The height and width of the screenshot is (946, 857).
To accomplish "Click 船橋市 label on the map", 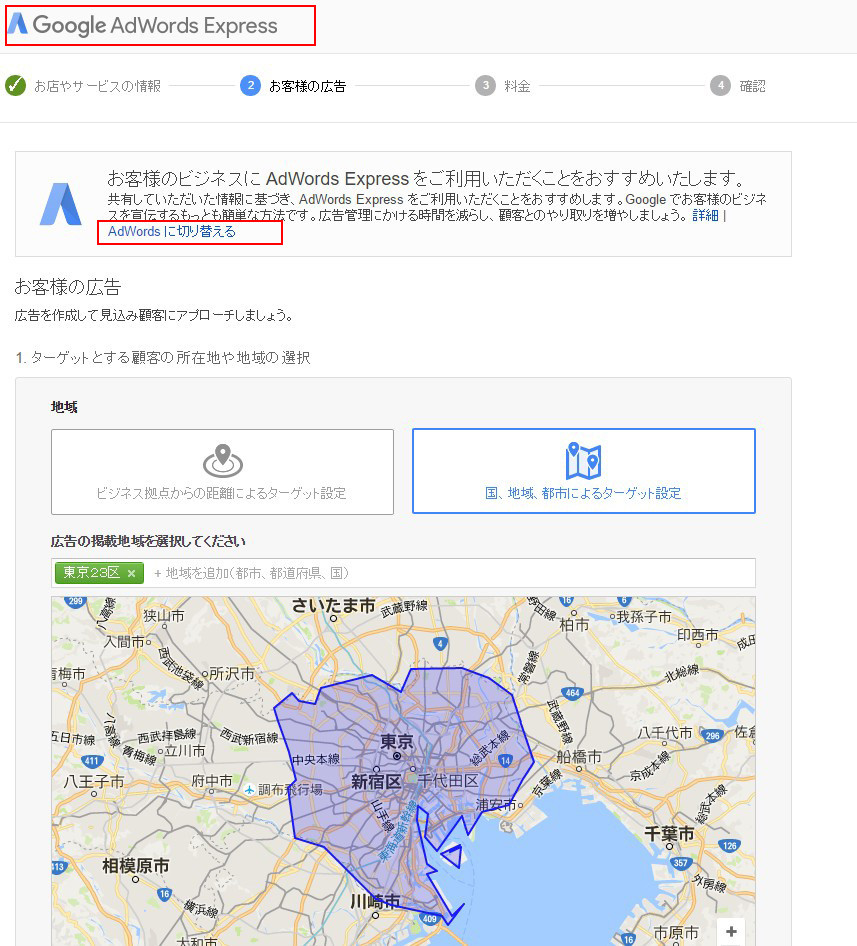I will 579,757.
